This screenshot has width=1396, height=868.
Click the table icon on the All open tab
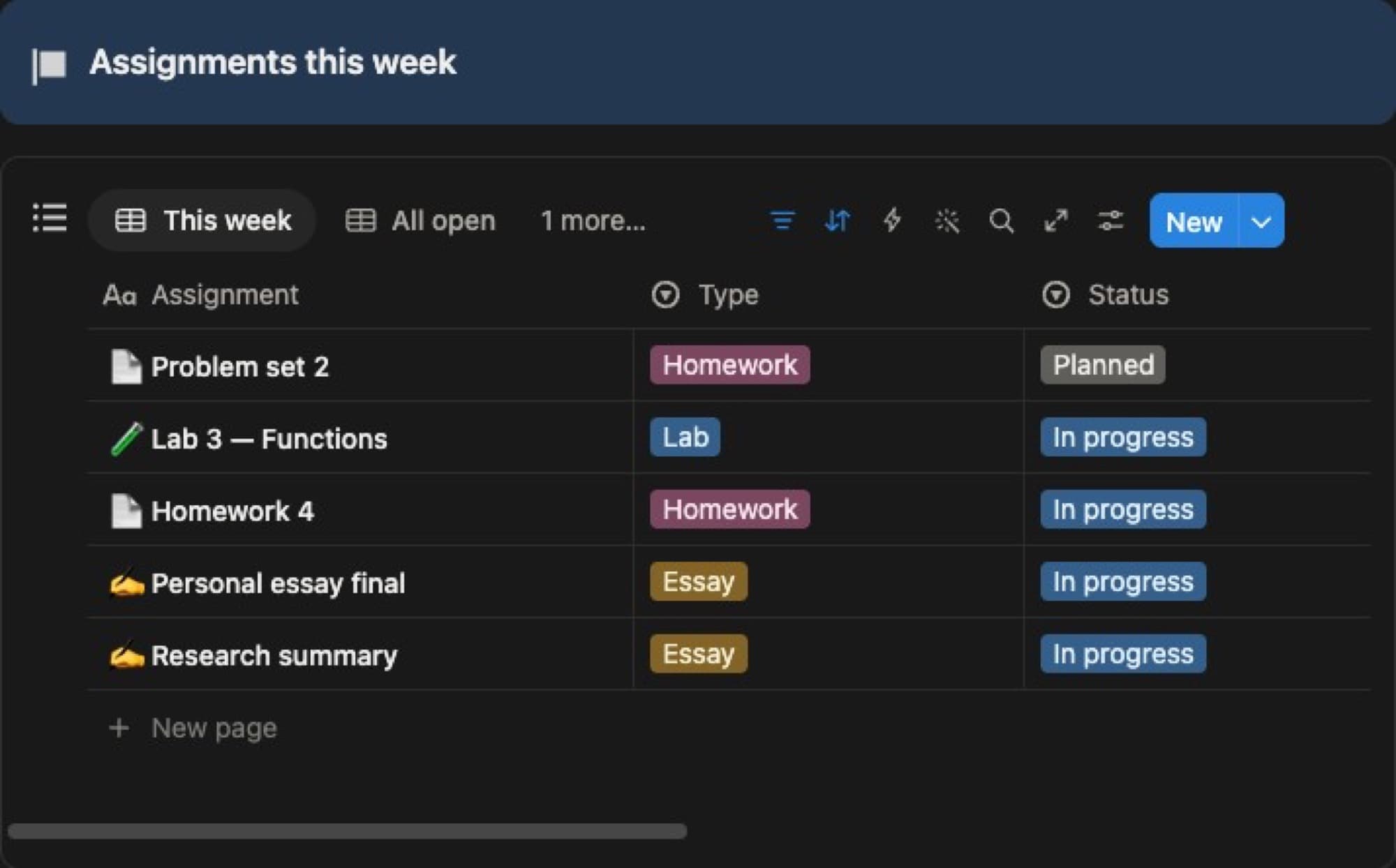[361, 220]
